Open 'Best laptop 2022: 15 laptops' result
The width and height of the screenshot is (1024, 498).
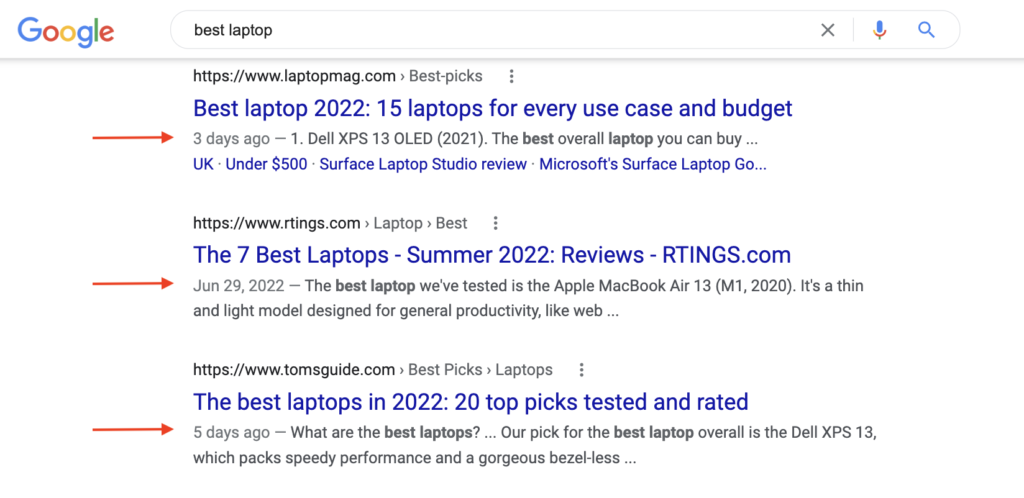[x=492, y=108]
